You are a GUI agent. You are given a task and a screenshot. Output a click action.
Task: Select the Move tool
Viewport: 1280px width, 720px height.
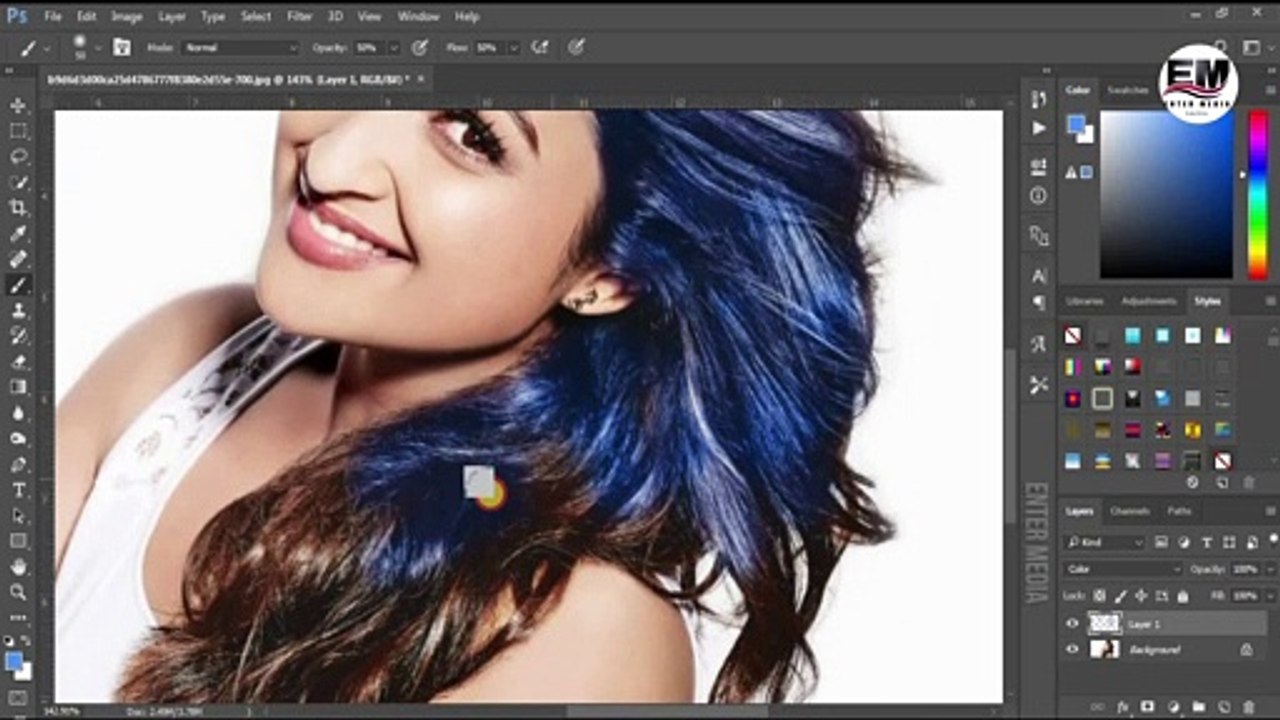[18, 105]
